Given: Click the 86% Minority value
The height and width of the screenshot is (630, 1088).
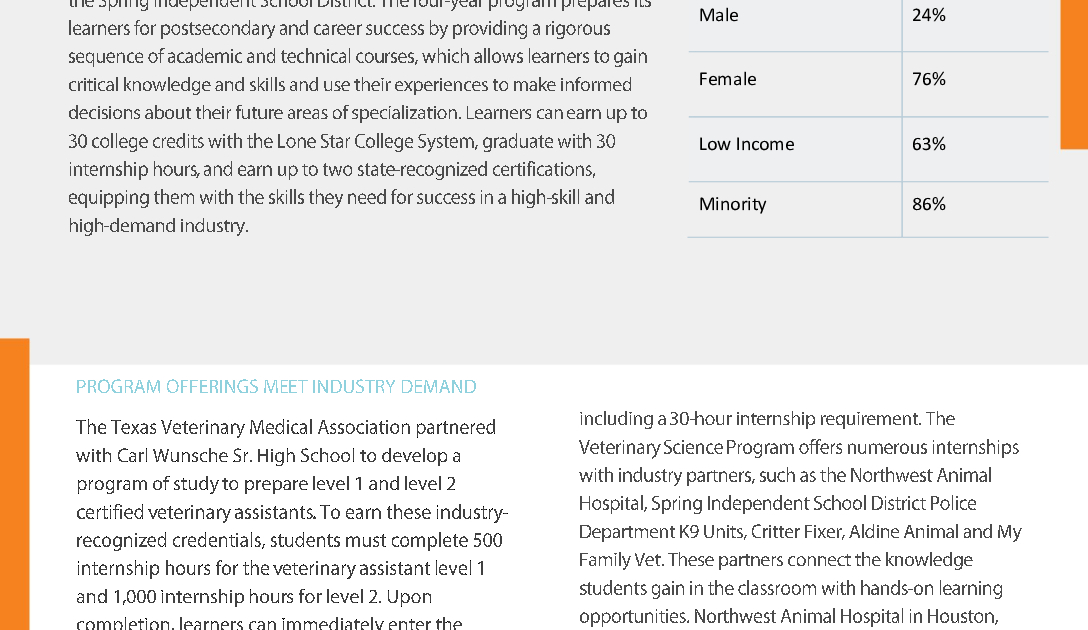Looking at the screenshot, I should (928, 205).
